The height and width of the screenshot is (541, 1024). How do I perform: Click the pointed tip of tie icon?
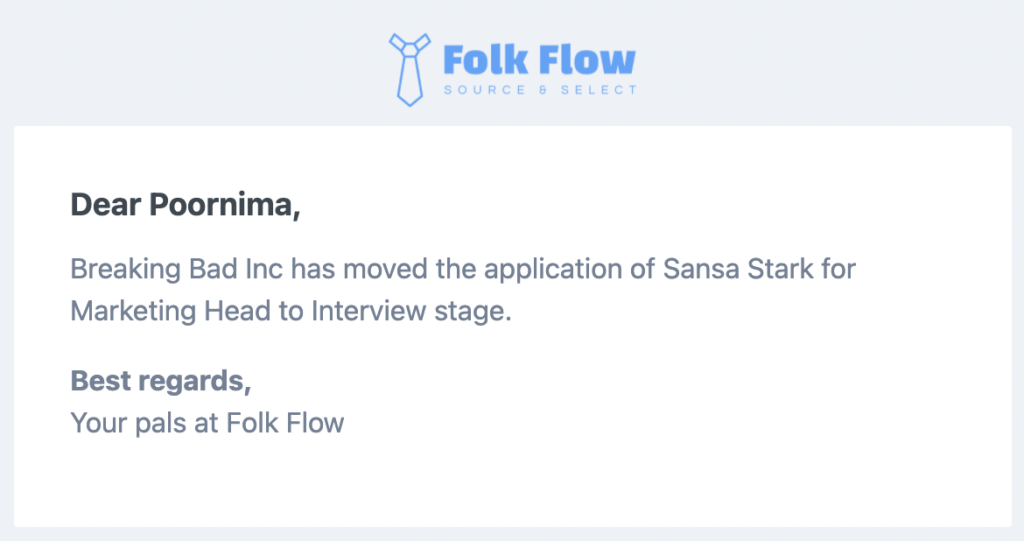pyautogui.click(x=410, y=101)
